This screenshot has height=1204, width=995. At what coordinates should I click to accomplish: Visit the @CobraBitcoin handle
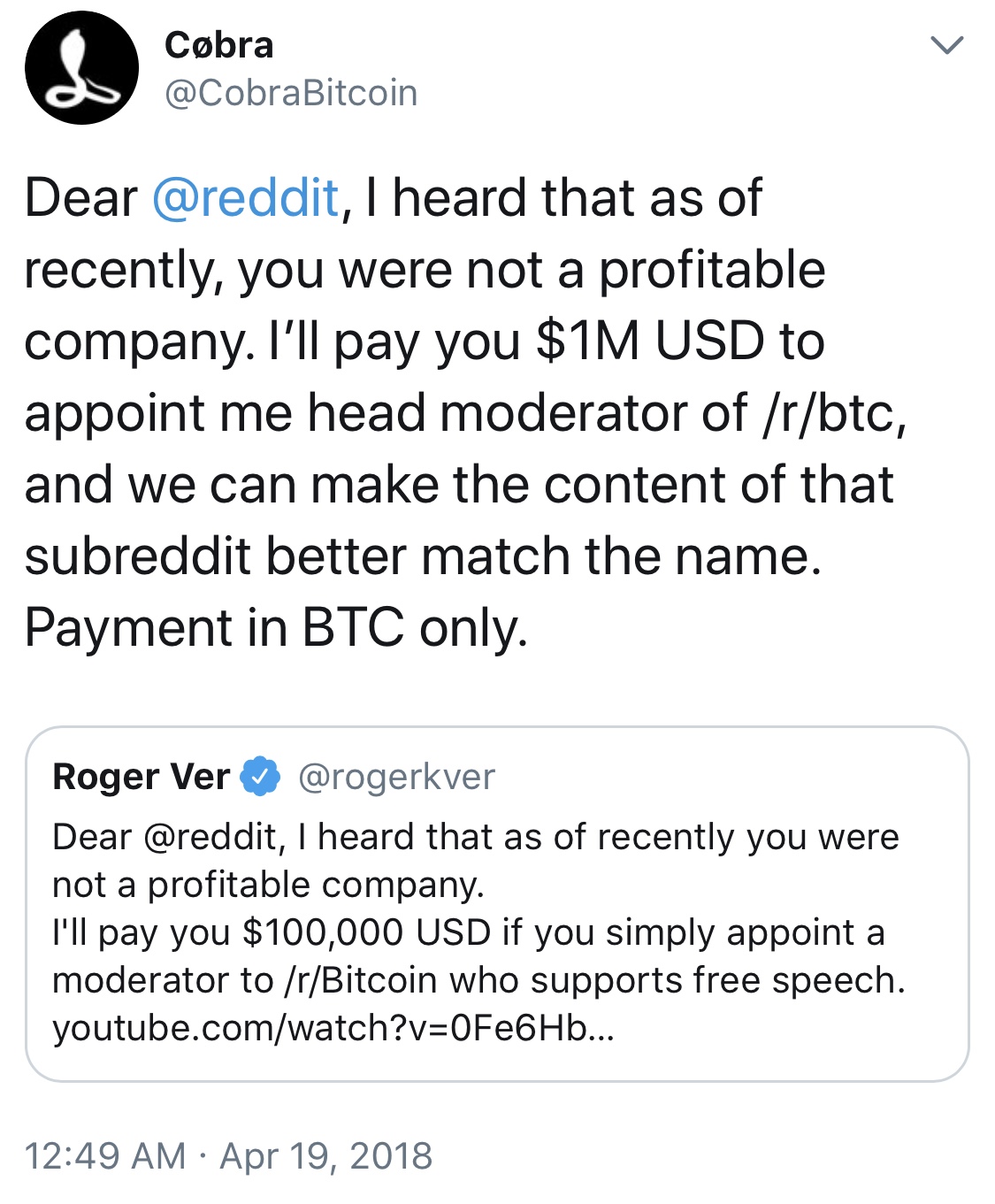coord(291,93)
